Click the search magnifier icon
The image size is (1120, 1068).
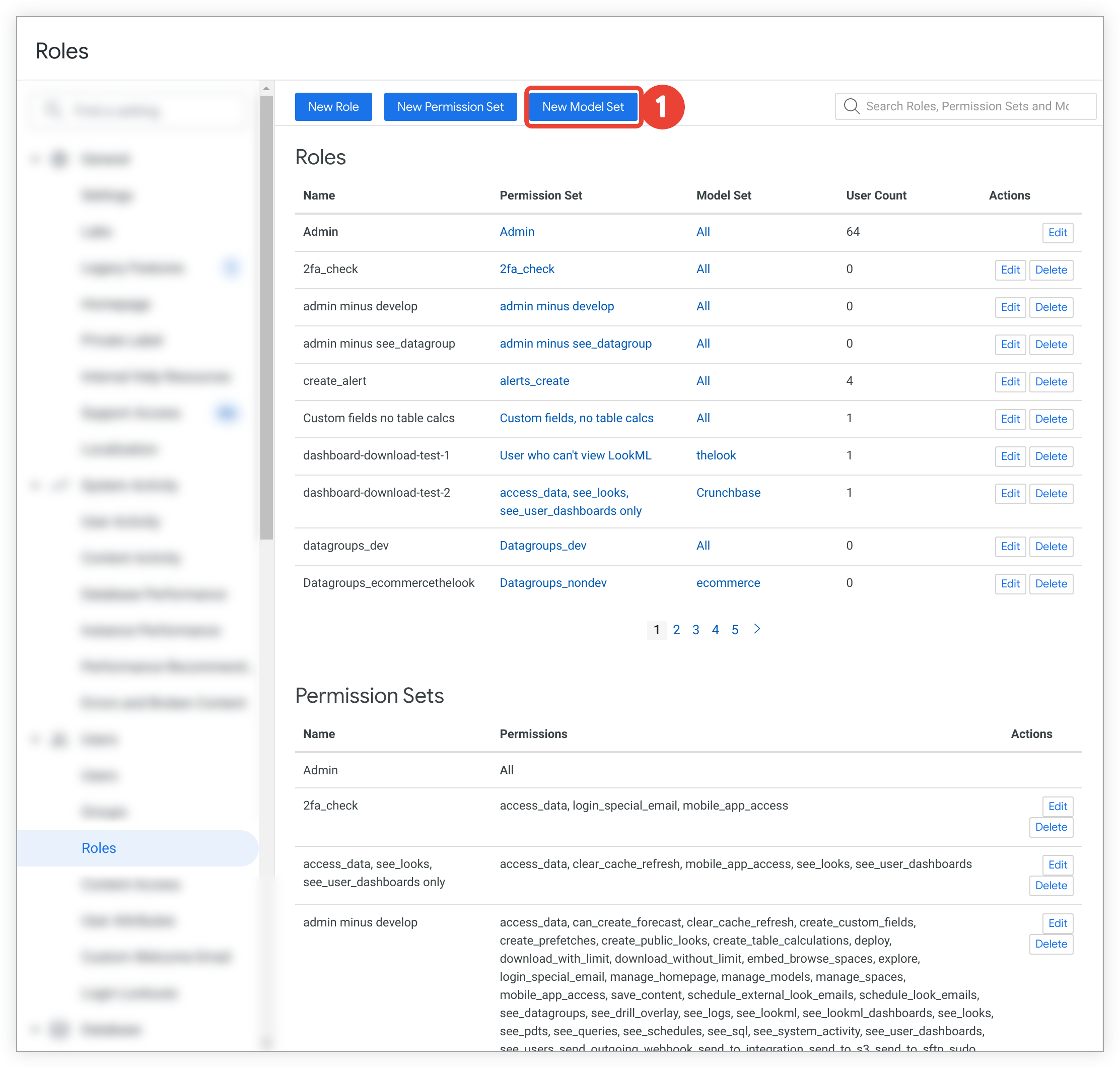(x=851, y=106)
